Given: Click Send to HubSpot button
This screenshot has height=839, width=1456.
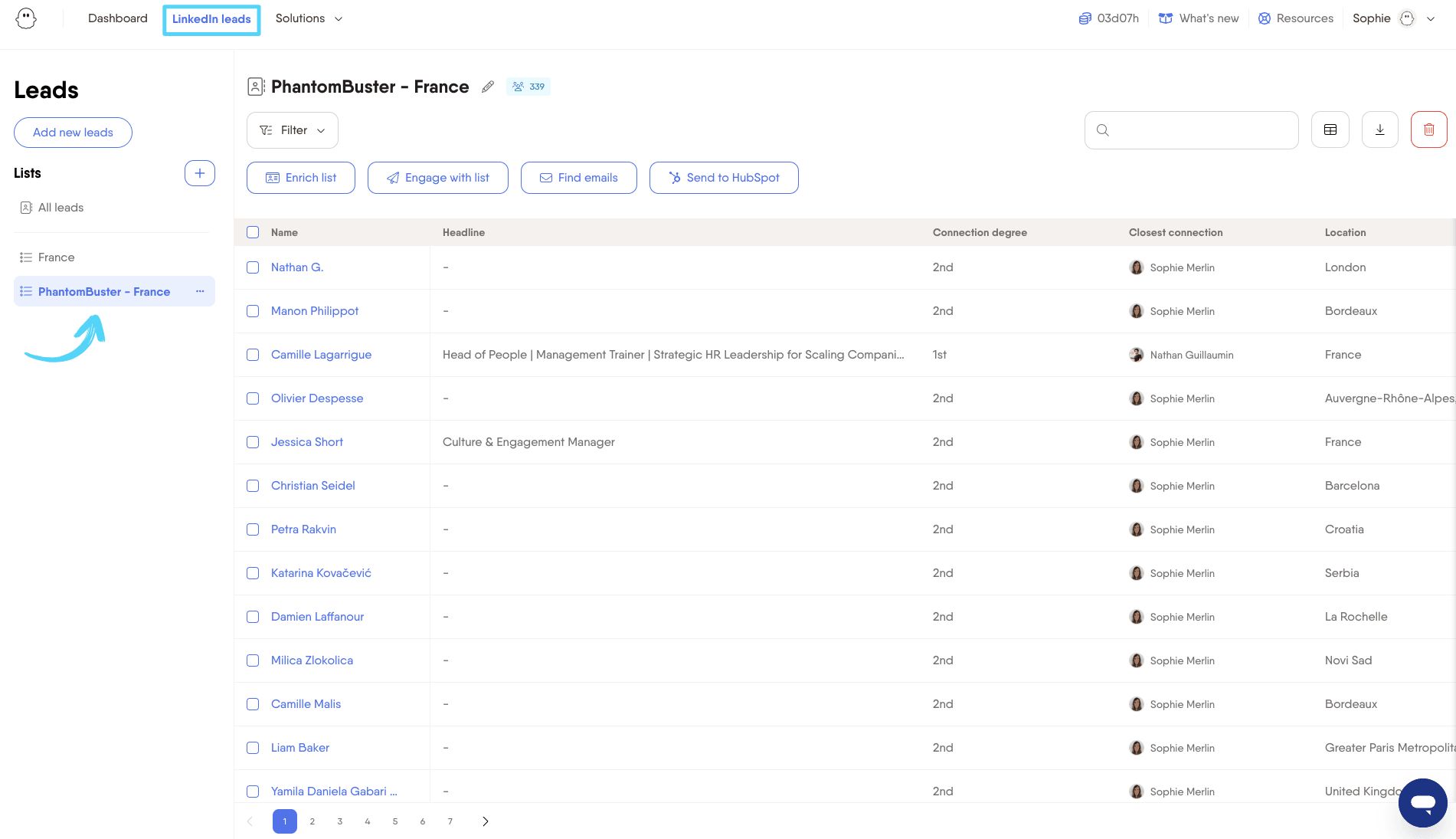Looking at the screenshot, I should coord(724,178).
